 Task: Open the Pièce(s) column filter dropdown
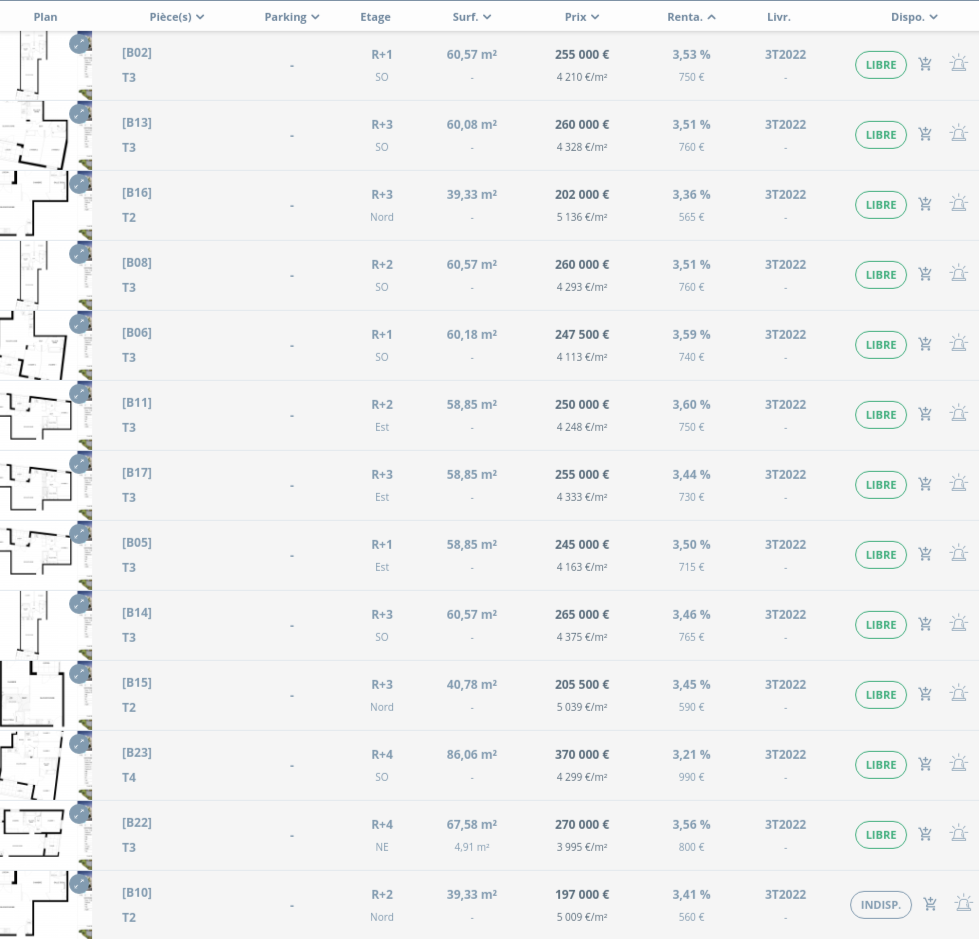[x=177, y=17]
